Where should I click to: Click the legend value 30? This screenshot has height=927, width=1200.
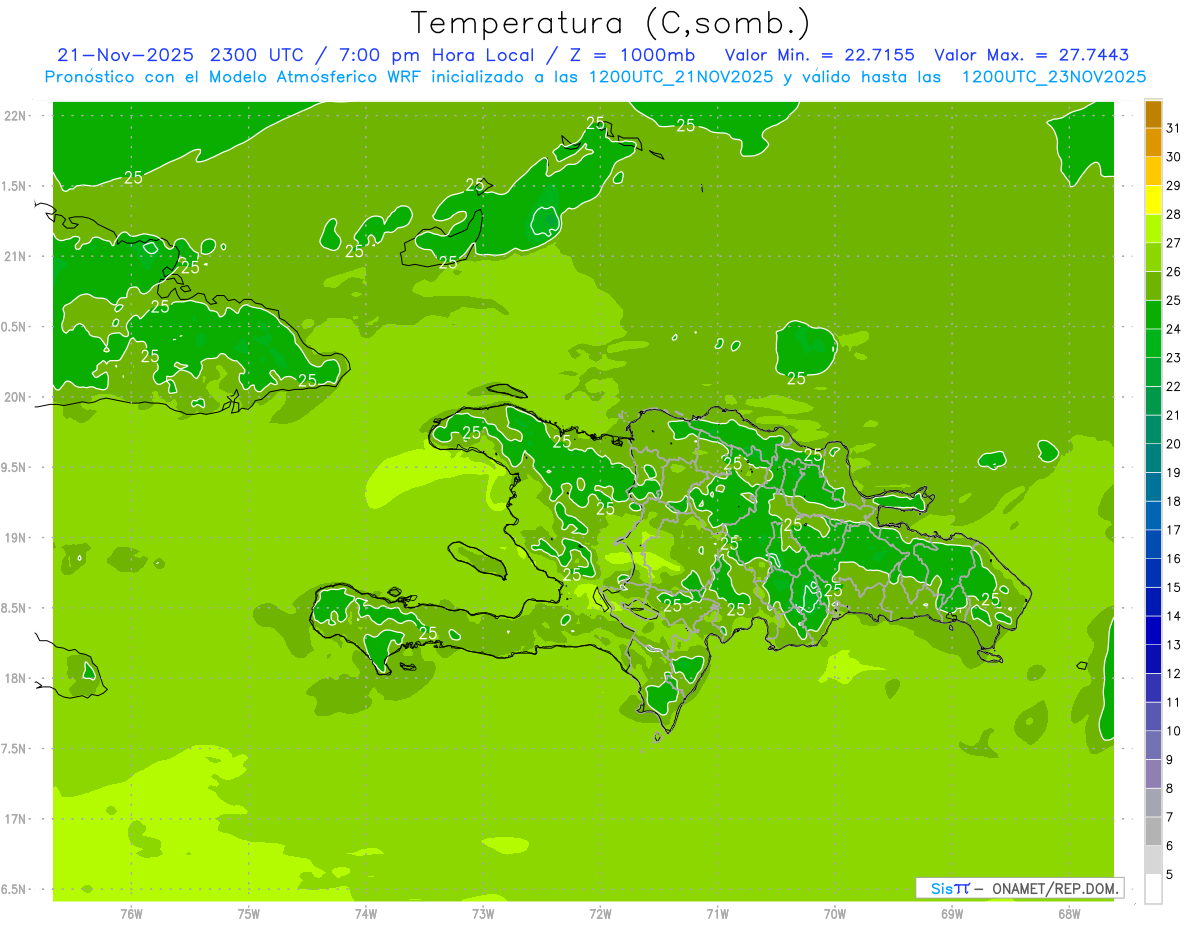click(1173, 157)
